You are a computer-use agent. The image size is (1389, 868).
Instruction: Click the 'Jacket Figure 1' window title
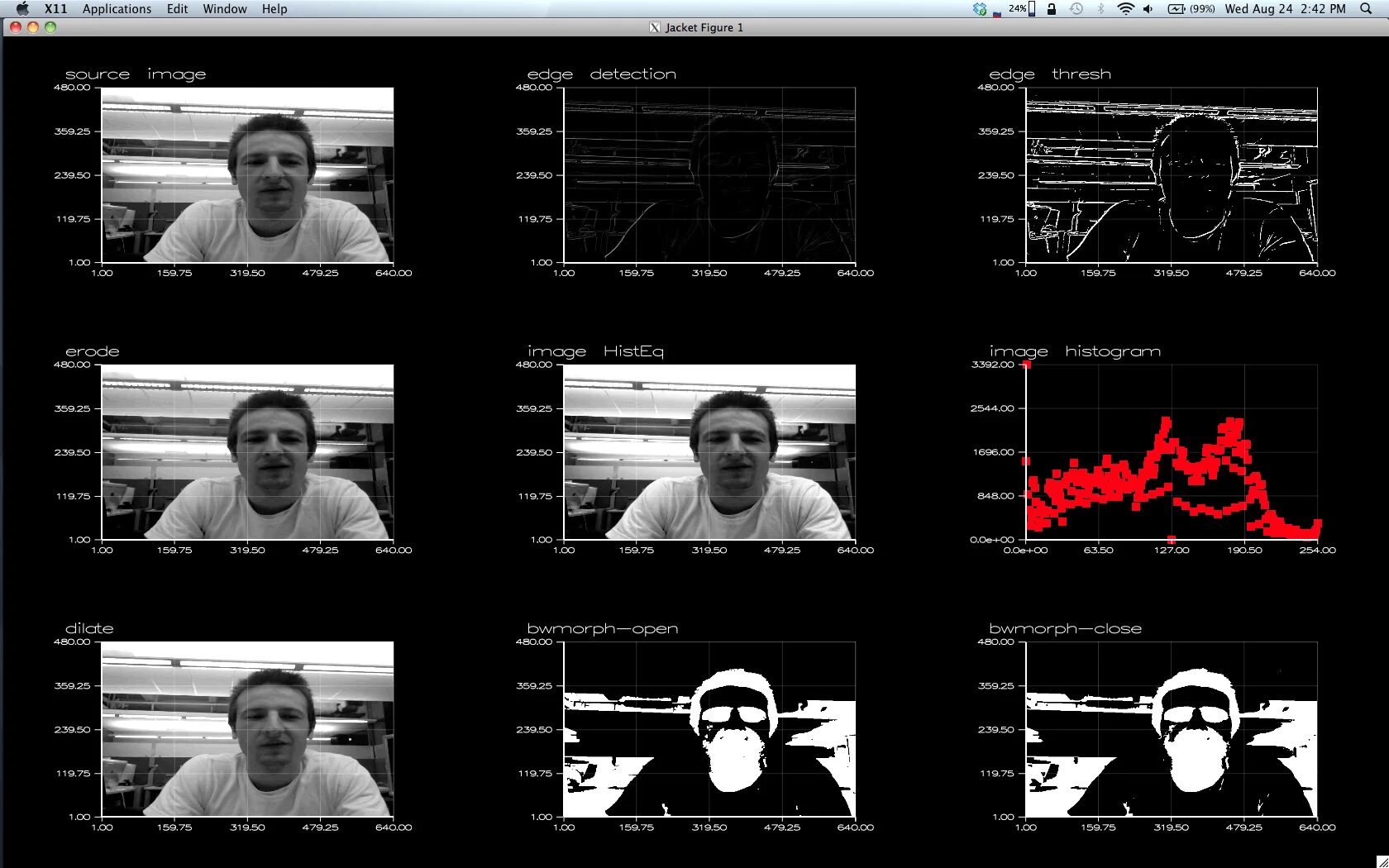click(x=704, y=27)
